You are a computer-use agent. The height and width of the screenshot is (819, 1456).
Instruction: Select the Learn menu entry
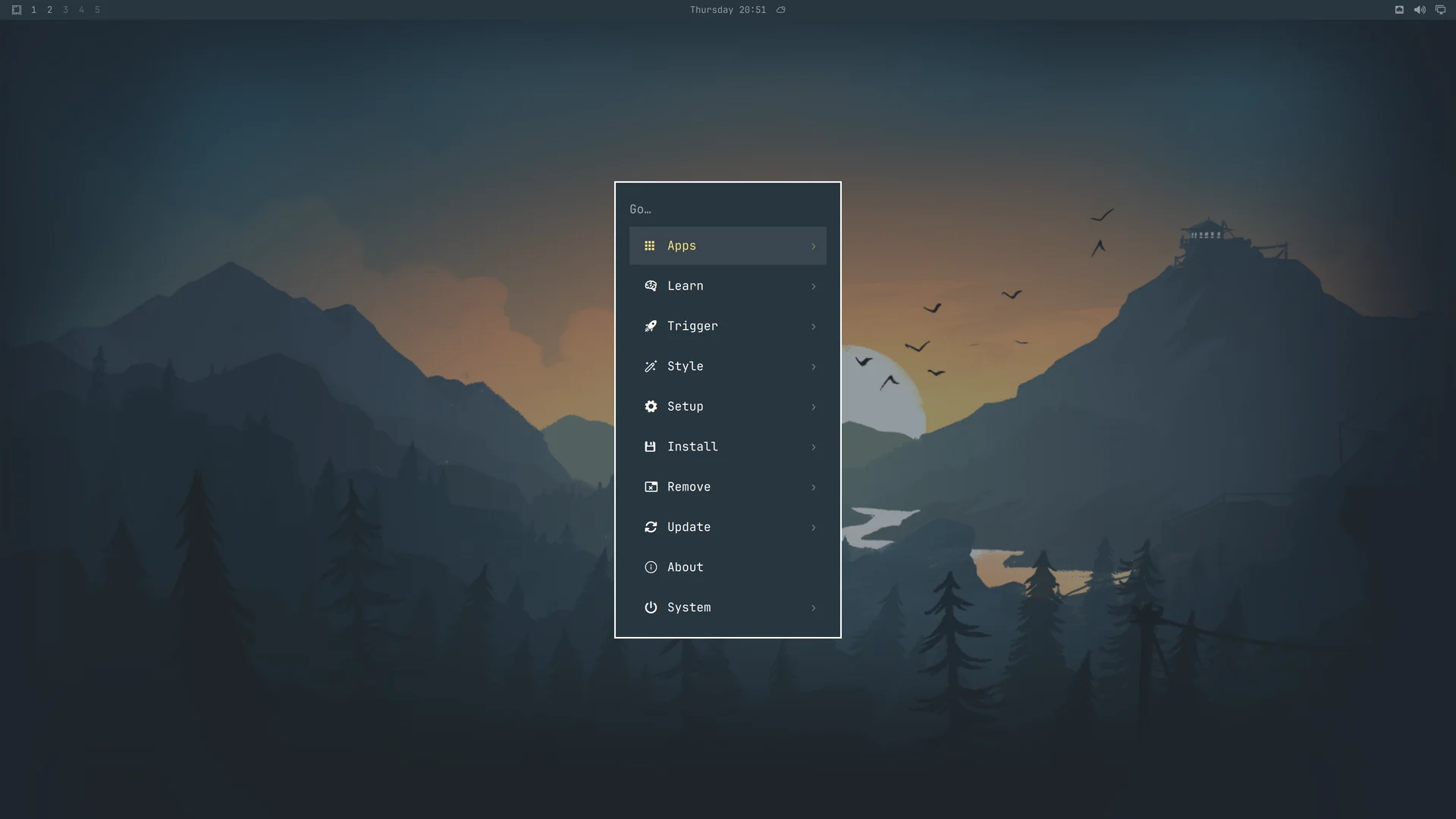click(728, 286)
